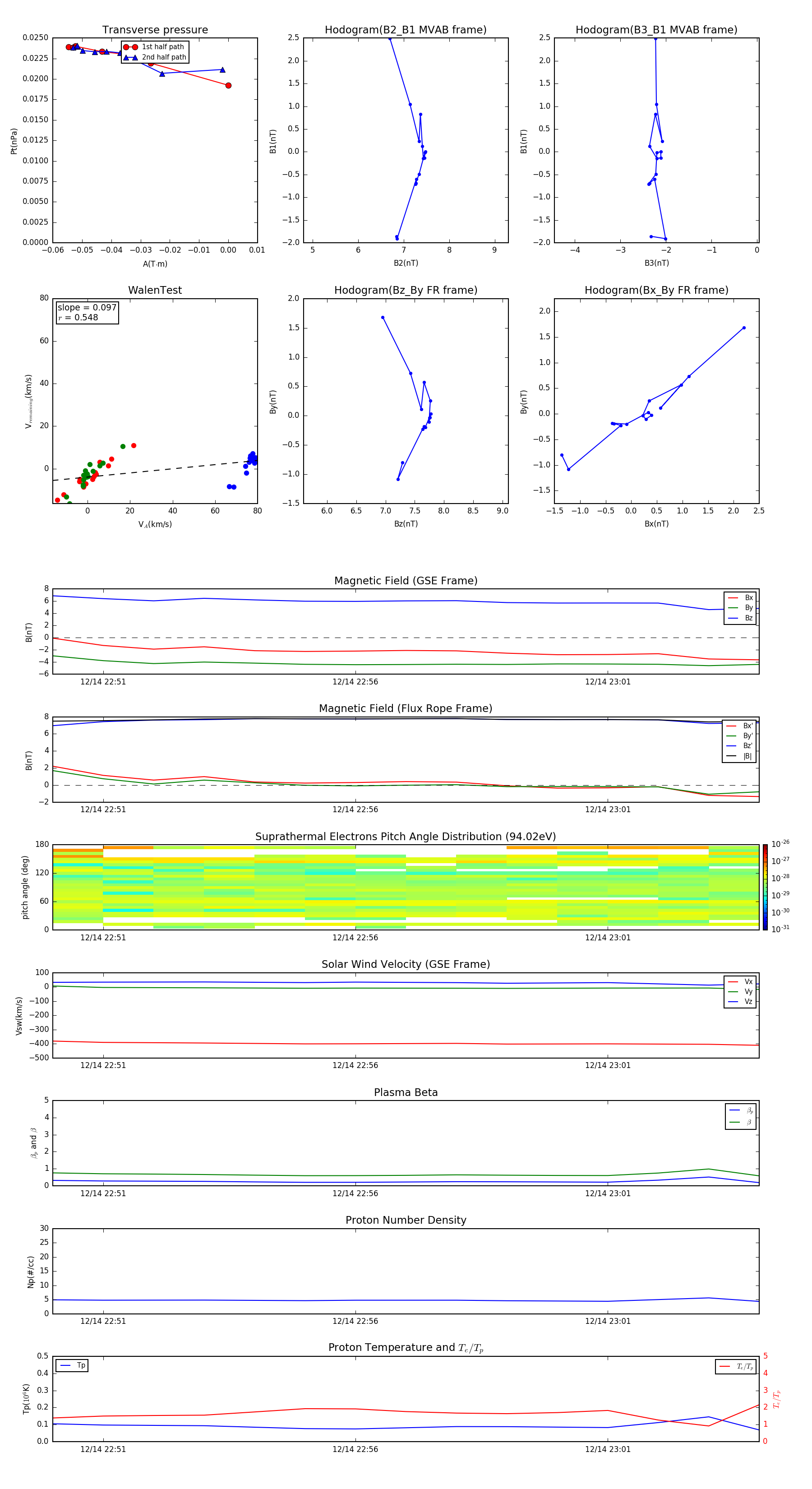The image size is (812, 1489).
Task: Click the 'Magnetic Field (Flux Rope Frame)' title
Action: pyautogui.click(x=406, y=709)
